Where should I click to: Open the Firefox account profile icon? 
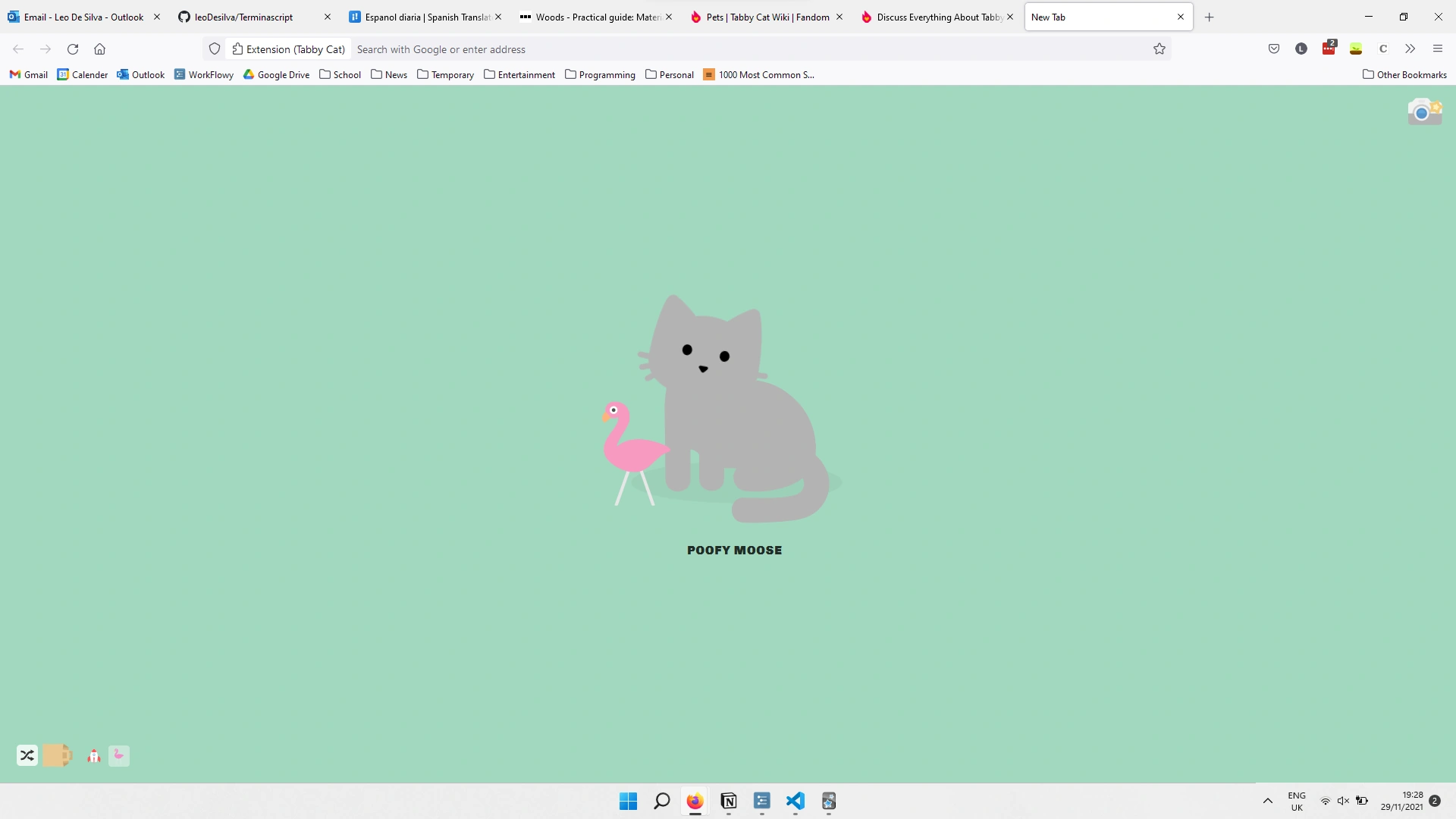[x=1300, y=49]
